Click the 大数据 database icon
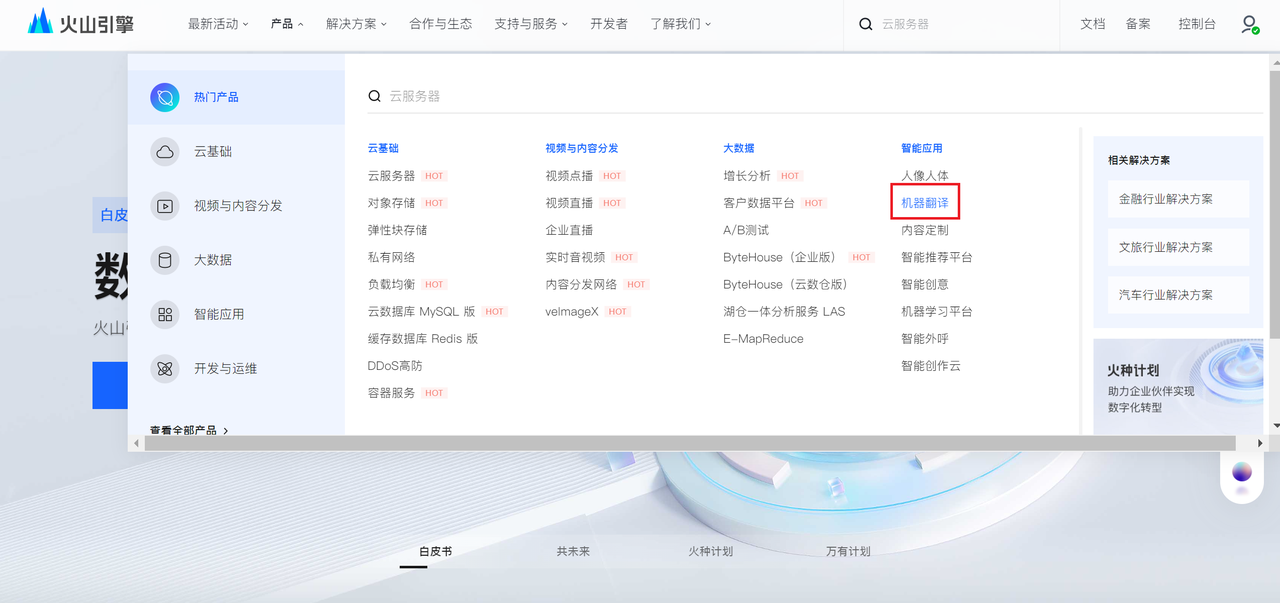Screen dimensions: 1280x603 click(x=165, y=260)
